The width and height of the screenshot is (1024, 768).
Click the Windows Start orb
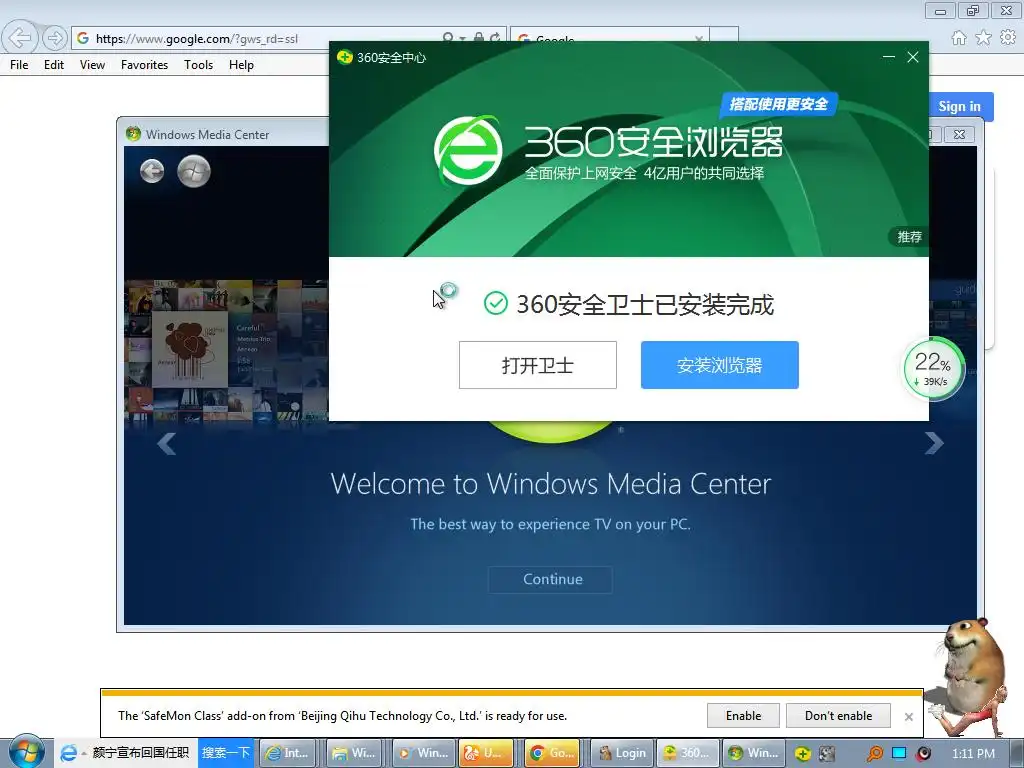pyautogui.click(x=26, y=751)
